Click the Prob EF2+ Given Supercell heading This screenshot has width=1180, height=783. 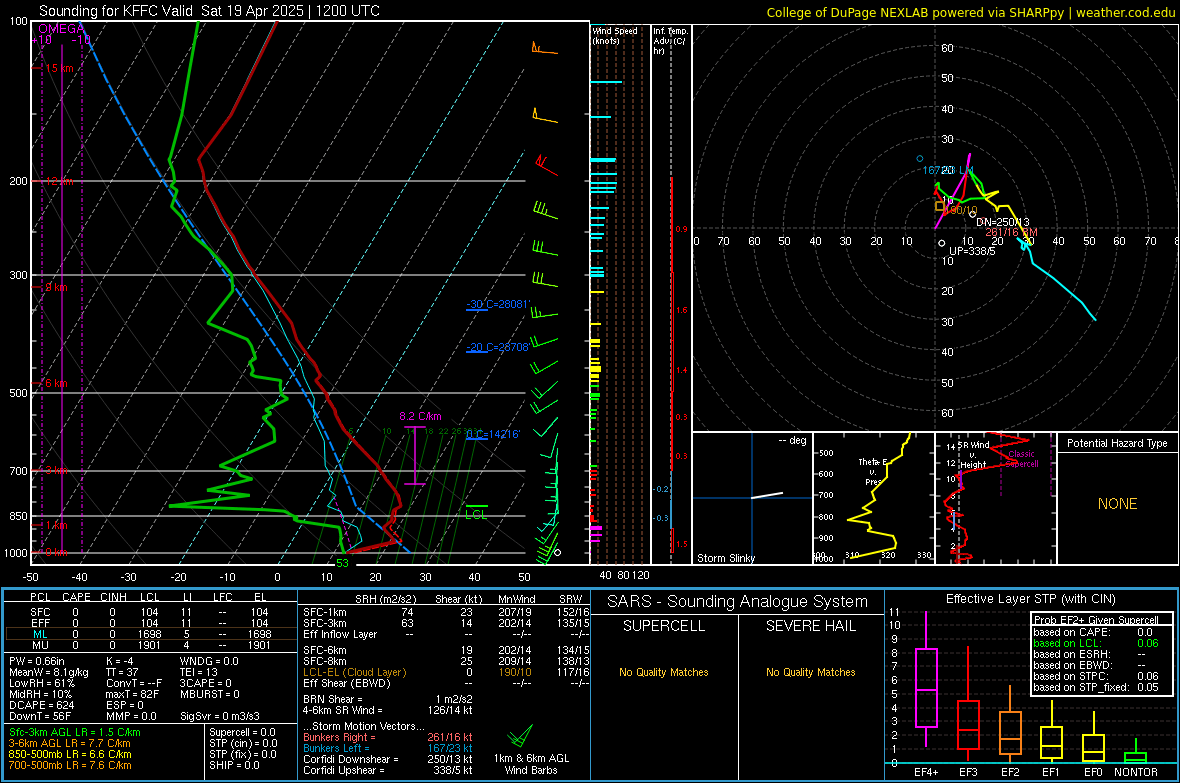1096,620
